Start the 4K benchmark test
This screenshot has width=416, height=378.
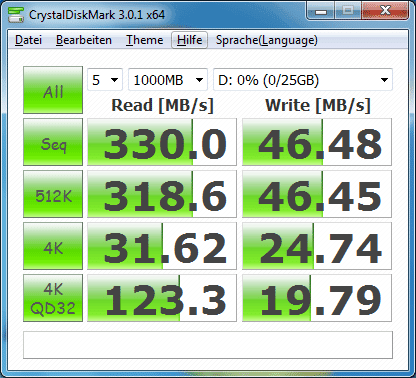click(53, 246)
